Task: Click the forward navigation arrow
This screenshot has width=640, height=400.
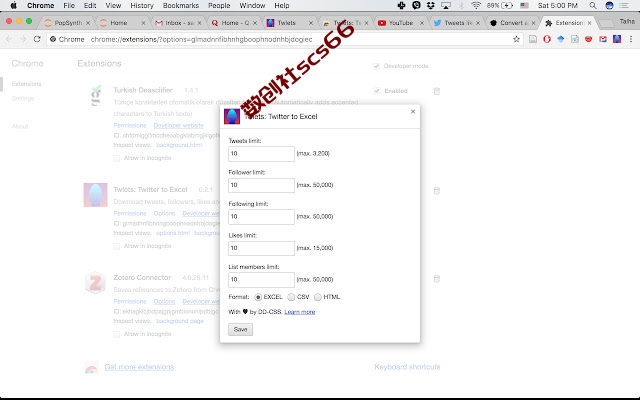Action: point(23,39)
